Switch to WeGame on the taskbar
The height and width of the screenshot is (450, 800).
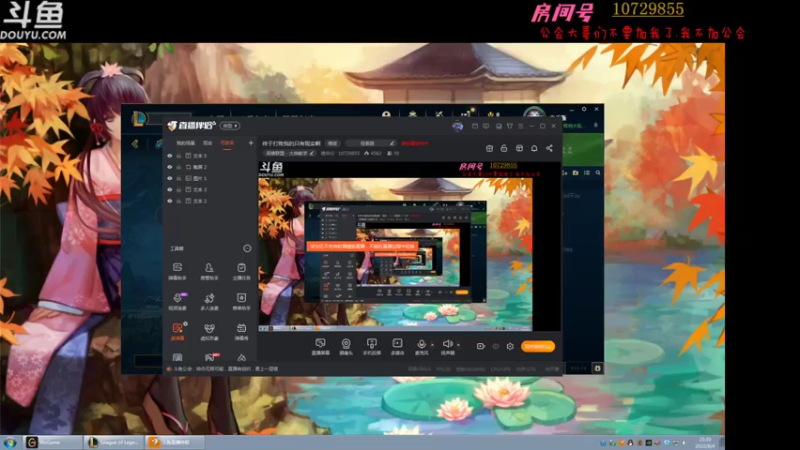point(53,442)
